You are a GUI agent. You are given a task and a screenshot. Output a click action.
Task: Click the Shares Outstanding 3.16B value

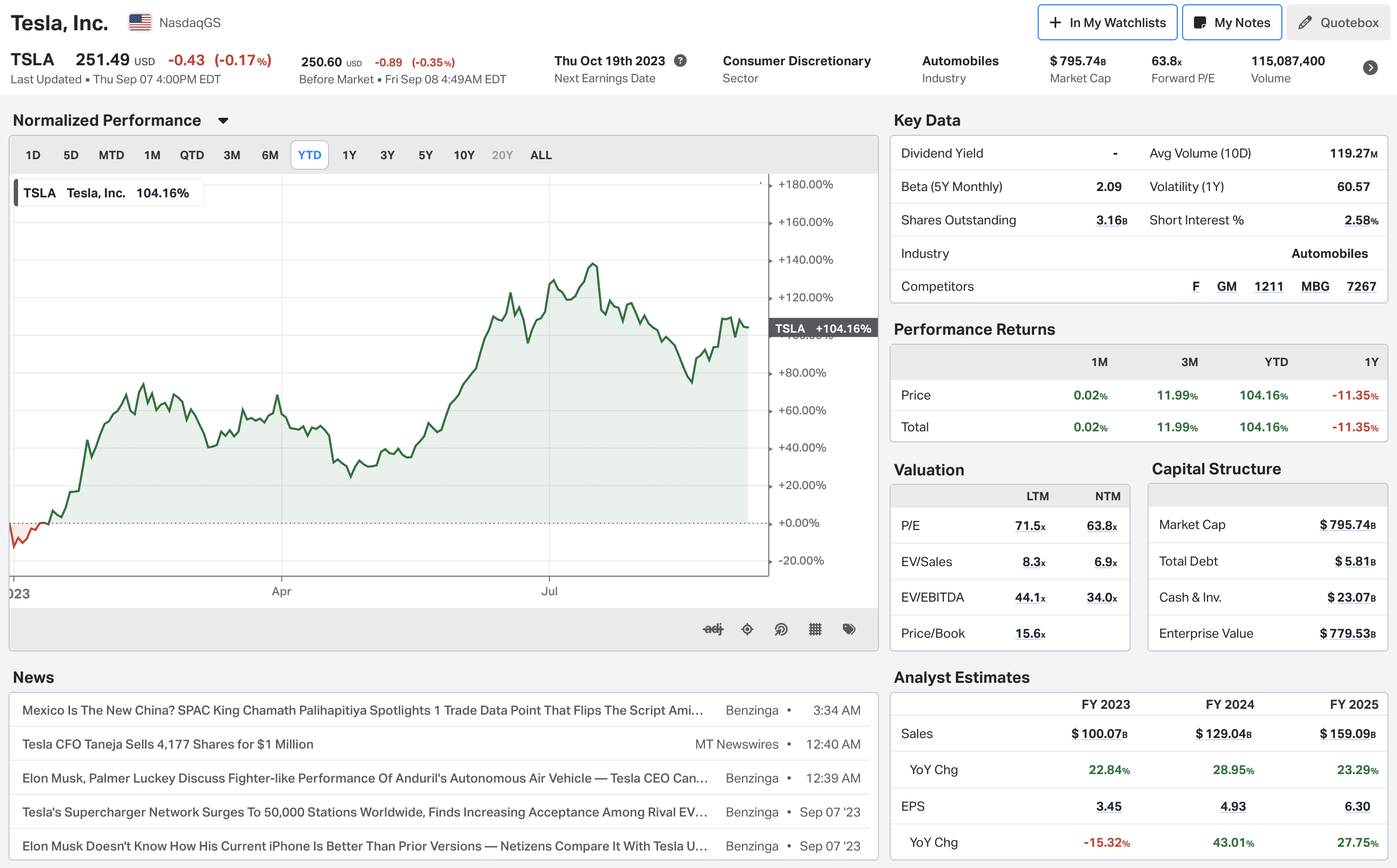coord(1111,220)
